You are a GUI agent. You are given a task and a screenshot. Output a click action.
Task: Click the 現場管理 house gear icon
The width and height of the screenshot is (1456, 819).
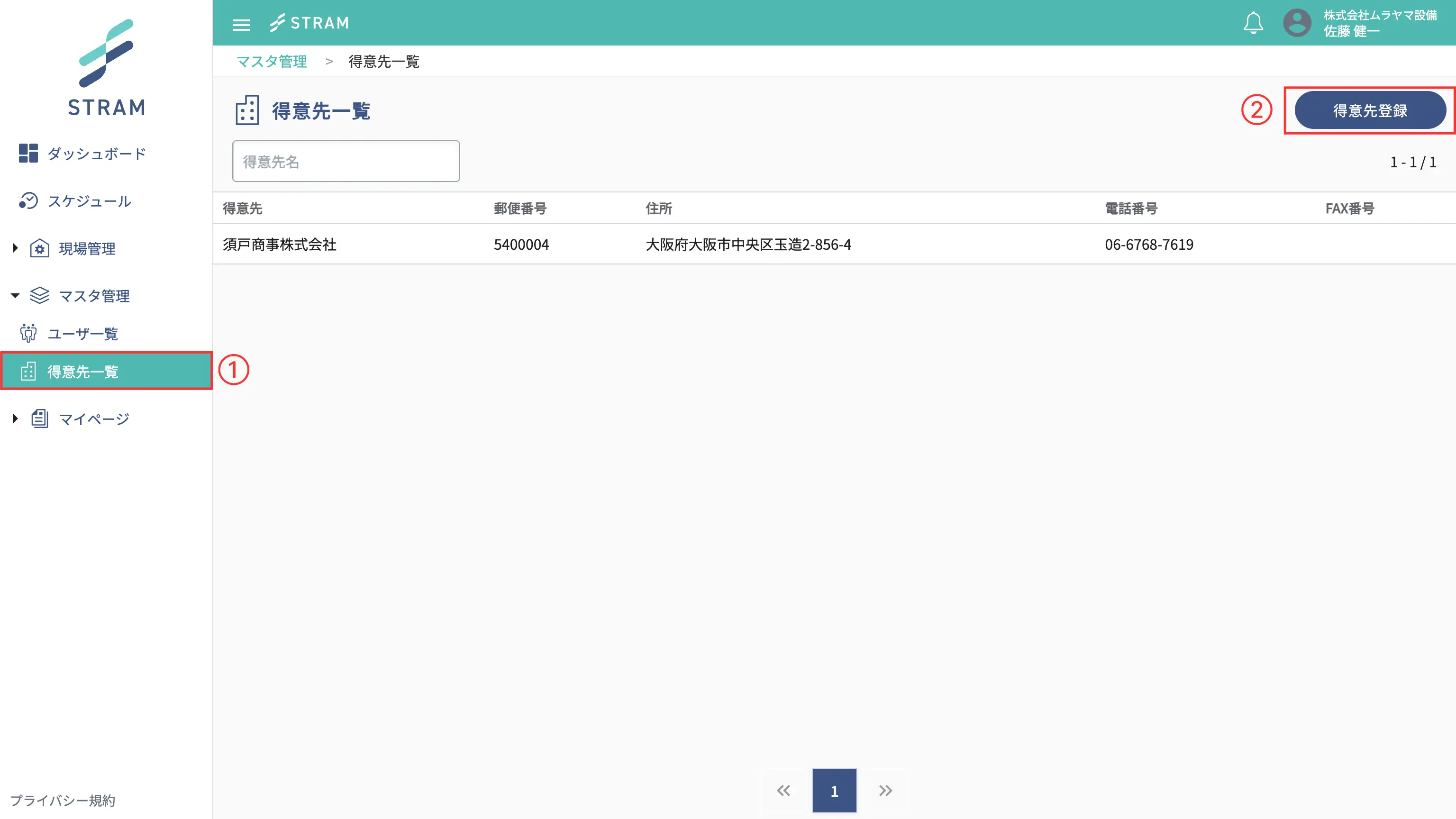[x=39, y=248]
